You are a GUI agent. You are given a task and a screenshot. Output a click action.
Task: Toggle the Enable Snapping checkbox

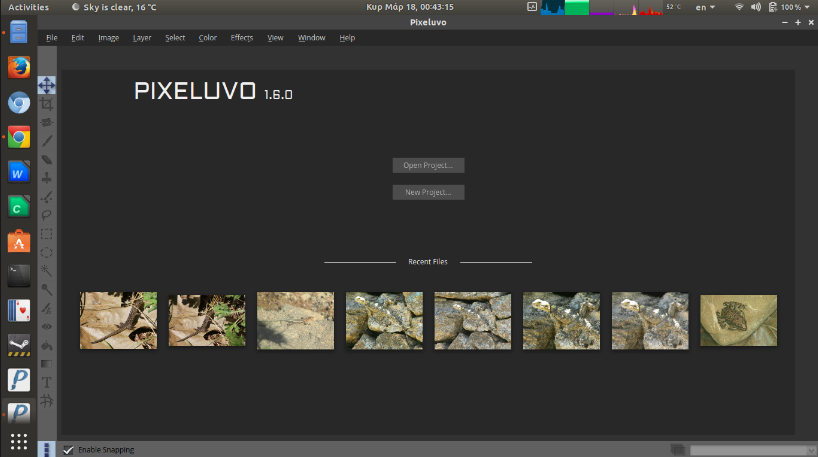tap(68, 450)
